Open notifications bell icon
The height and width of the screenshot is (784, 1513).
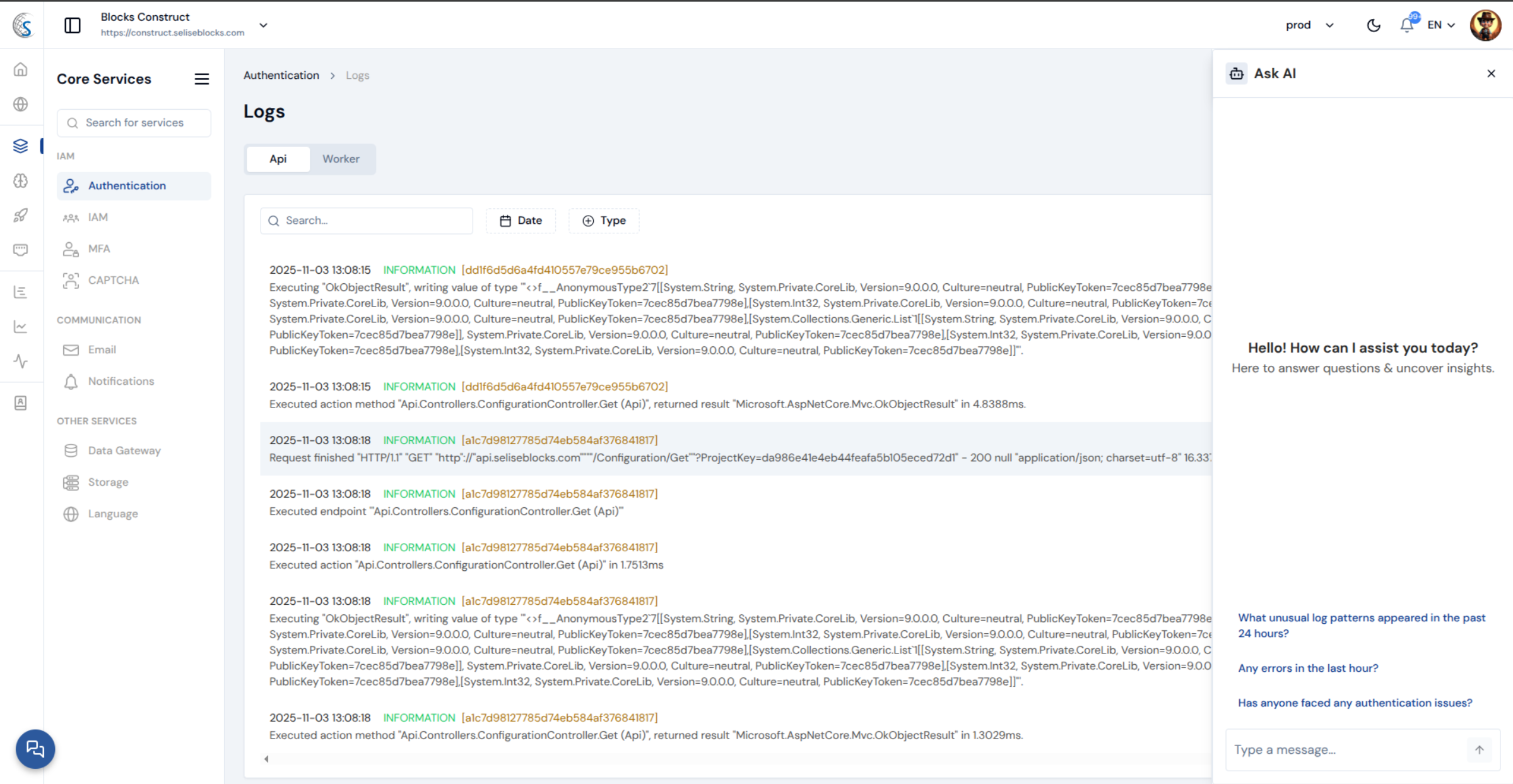tap(1406, 25)
